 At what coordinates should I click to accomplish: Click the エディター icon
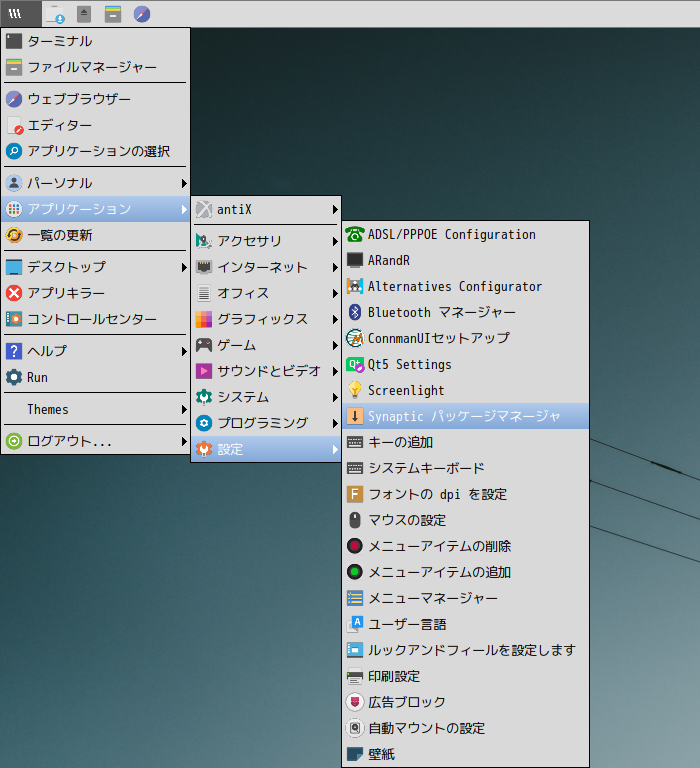14,125
